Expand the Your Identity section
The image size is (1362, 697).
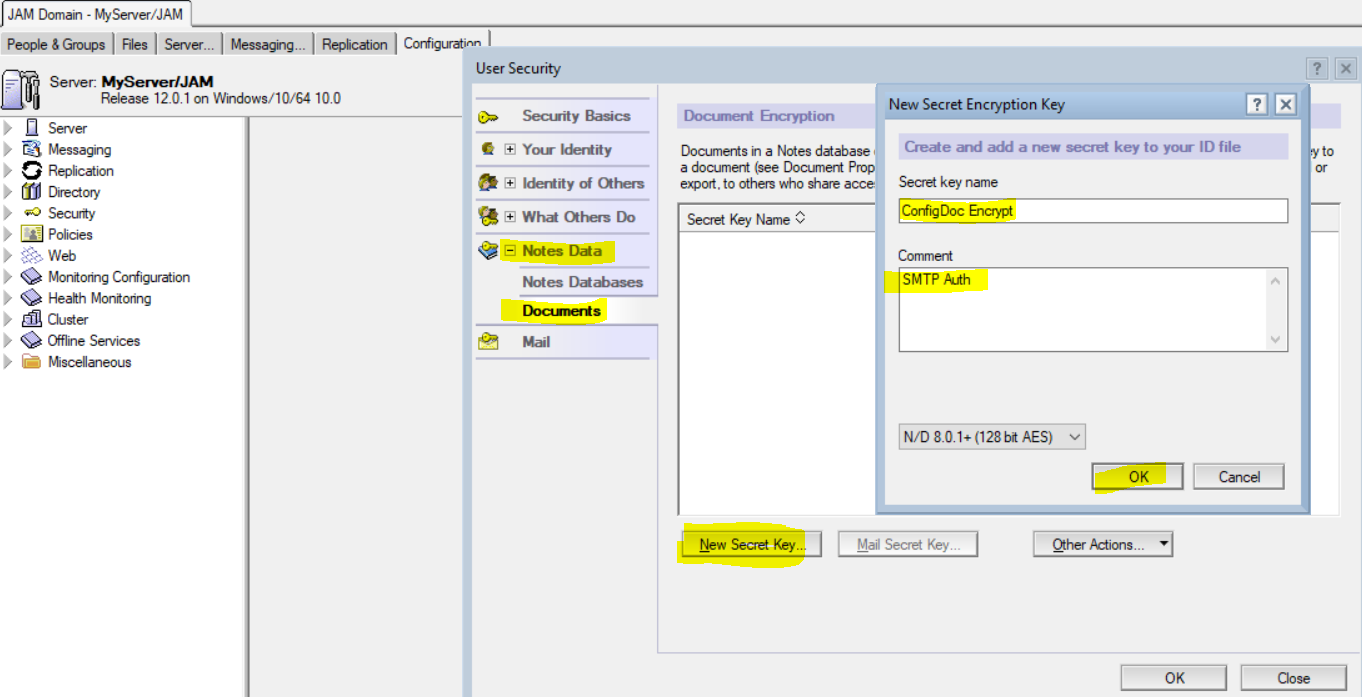[x=510, y=149]
